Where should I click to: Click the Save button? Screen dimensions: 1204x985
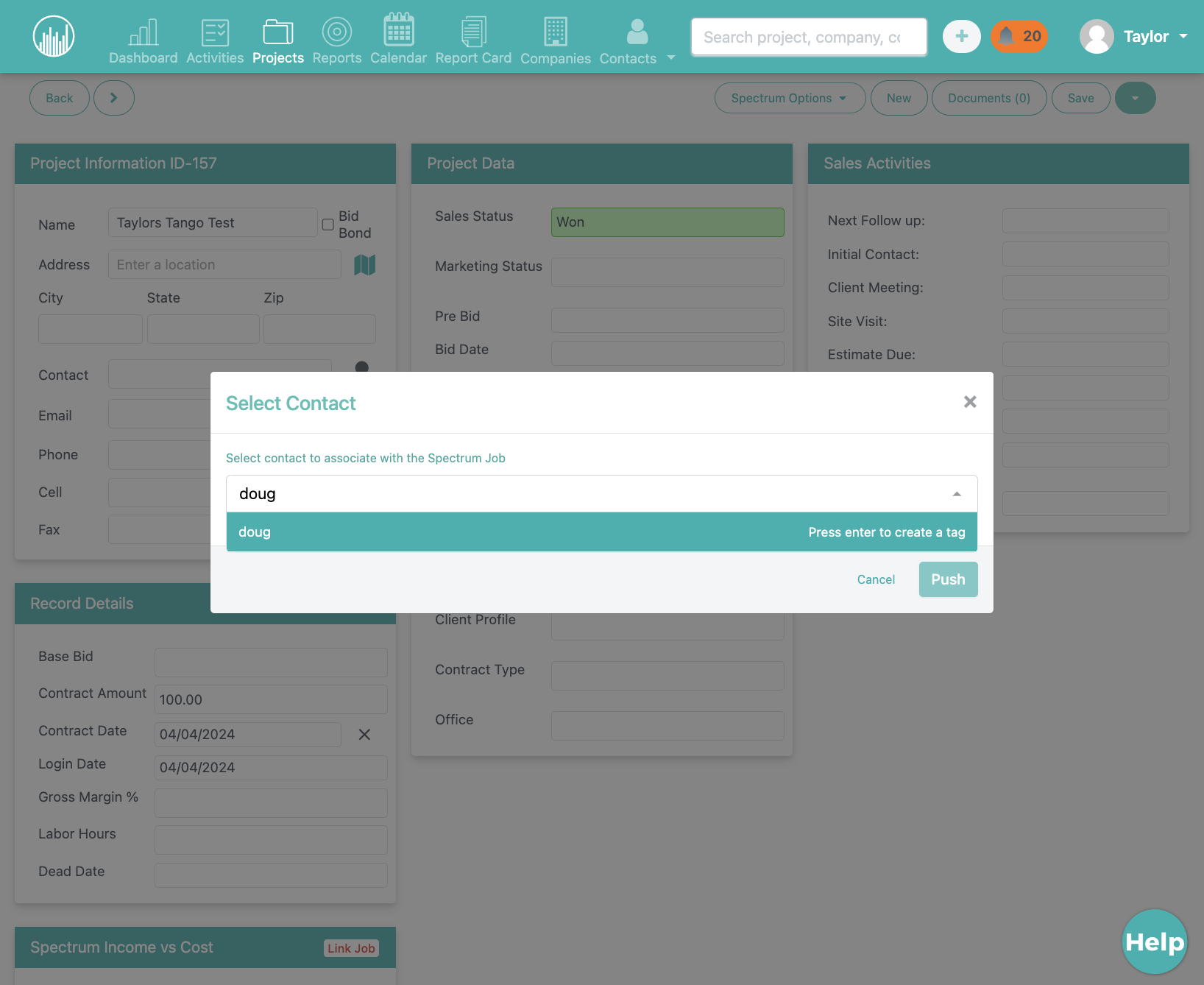coord(1080,98)
